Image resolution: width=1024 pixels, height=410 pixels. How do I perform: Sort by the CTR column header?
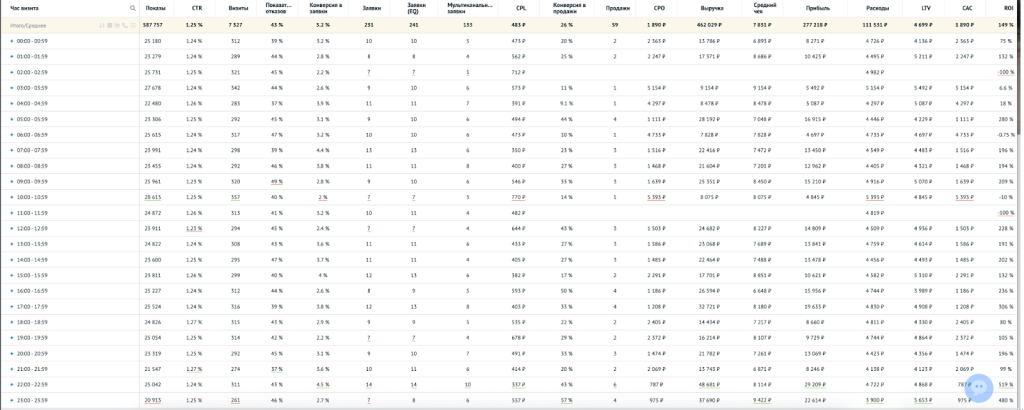[x=195, y=8]
